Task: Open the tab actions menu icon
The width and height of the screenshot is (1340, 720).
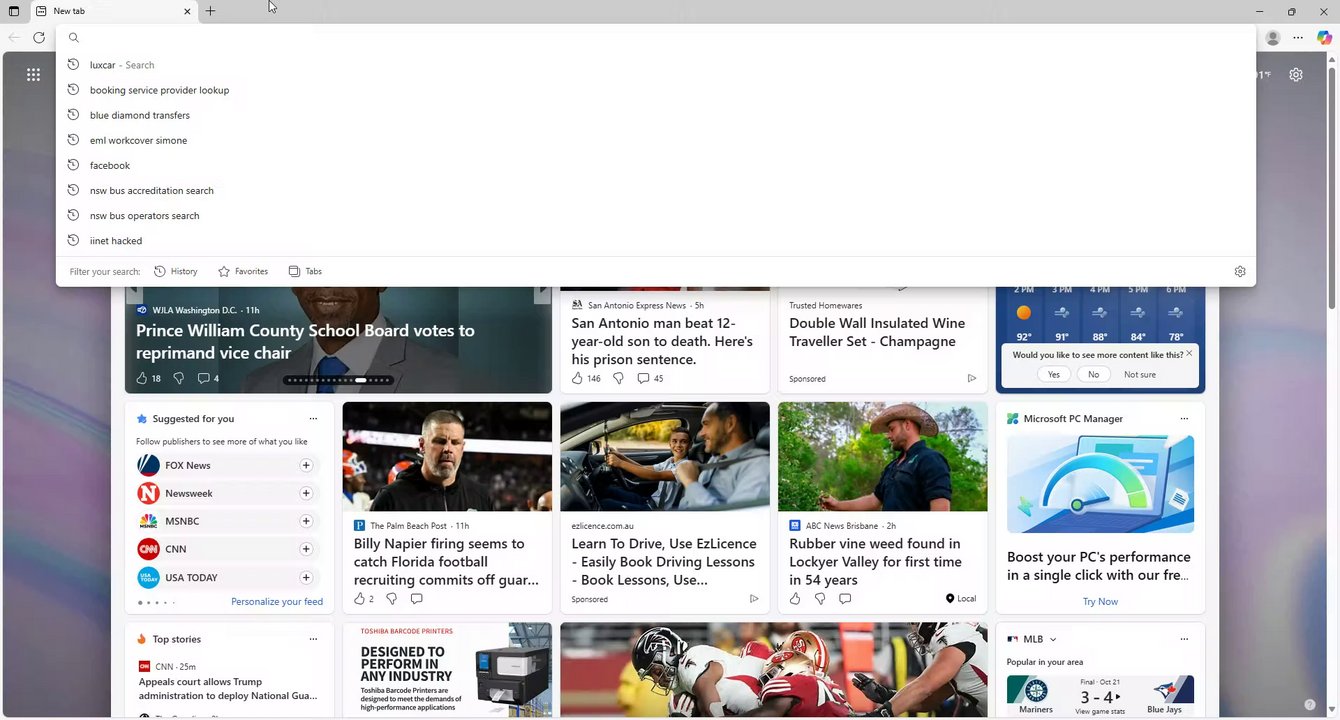Action: coord(13,11)
